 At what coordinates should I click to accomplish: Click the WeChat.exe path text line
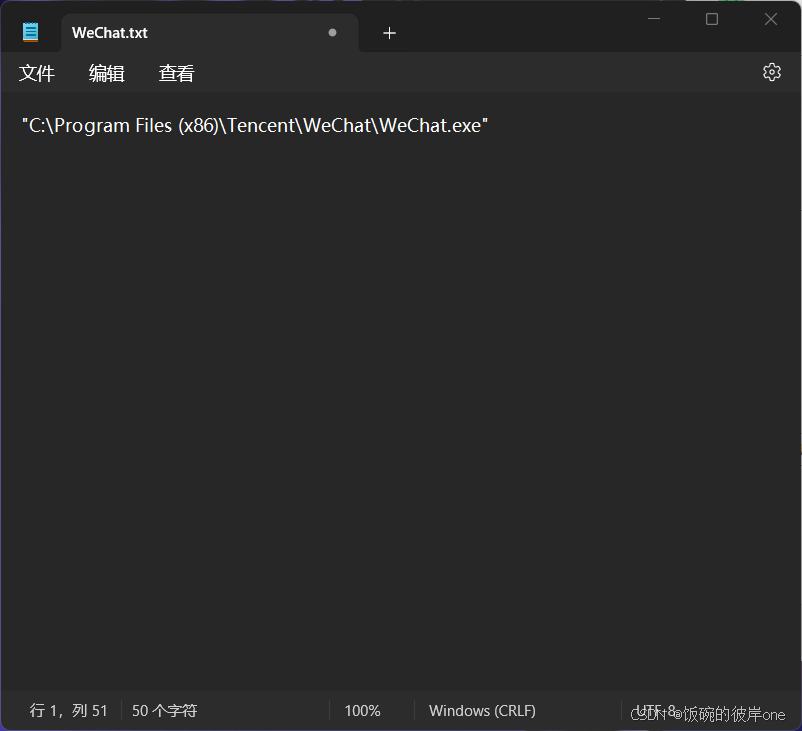(x=255, y=125)
